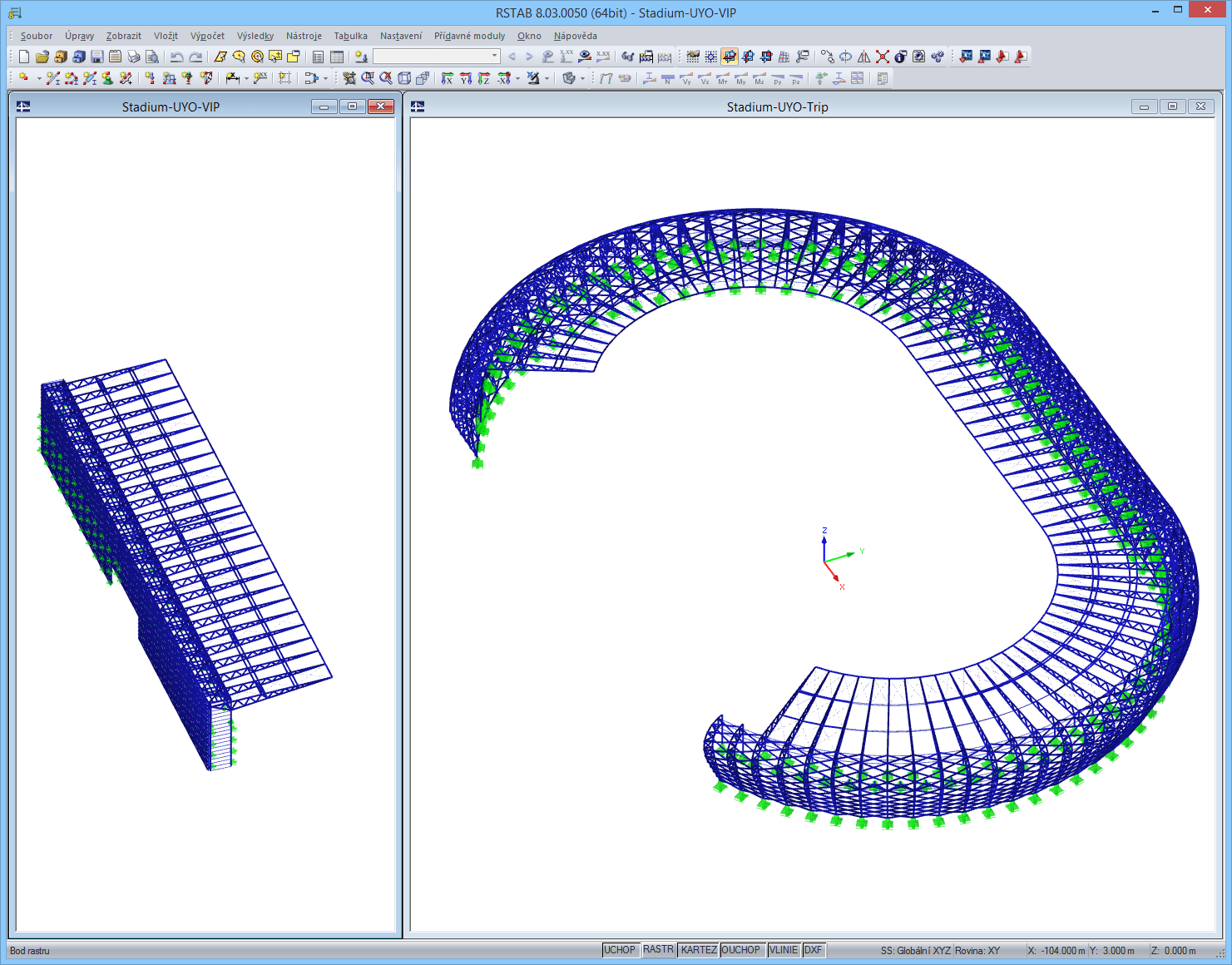
Task: Select the Print icon
Action: tap(133, 57)
